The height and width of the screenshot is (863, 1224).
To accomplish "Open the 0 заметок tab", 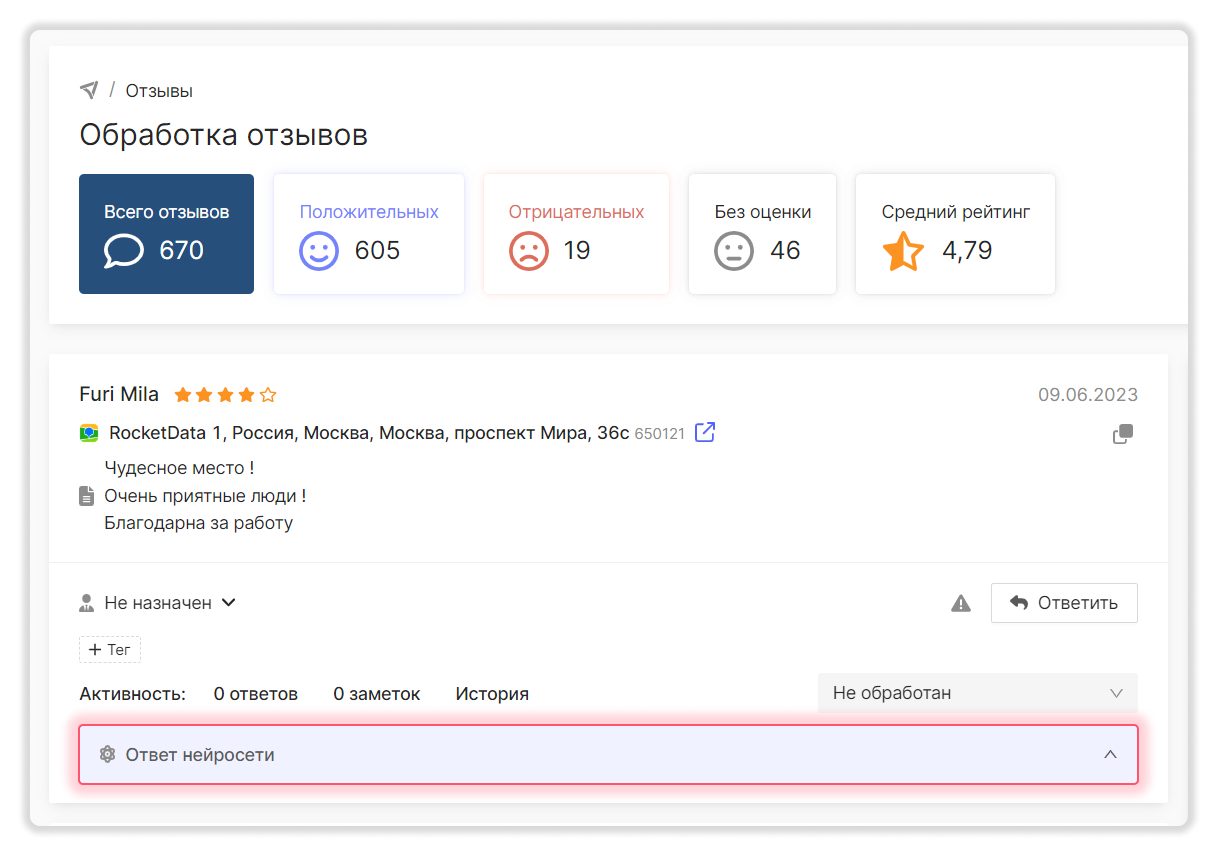I will point(377,693).
